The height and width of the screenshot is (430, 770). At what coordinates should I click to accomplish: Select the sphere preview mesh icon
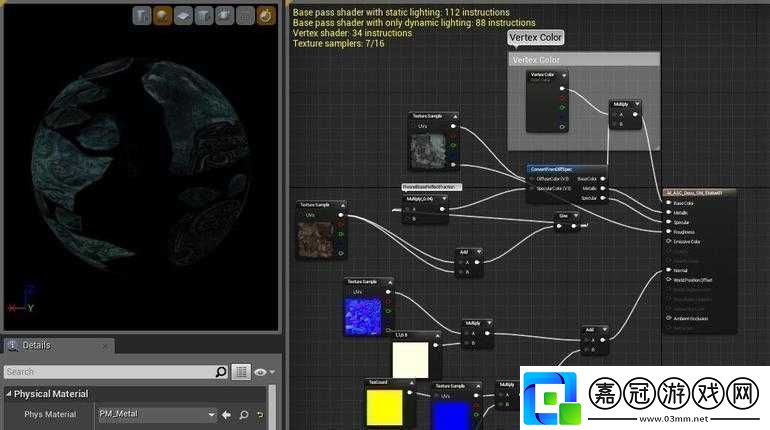[x=162, y=16]
